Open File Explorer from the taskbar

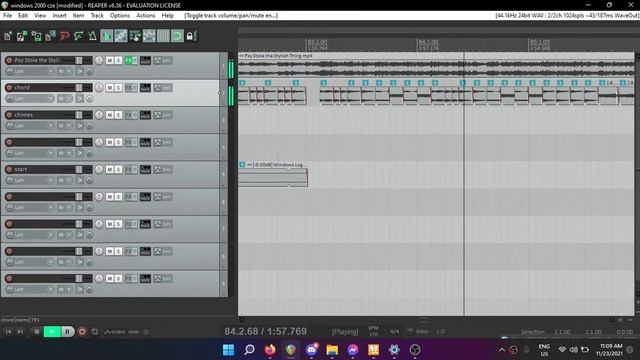point(332,350)
